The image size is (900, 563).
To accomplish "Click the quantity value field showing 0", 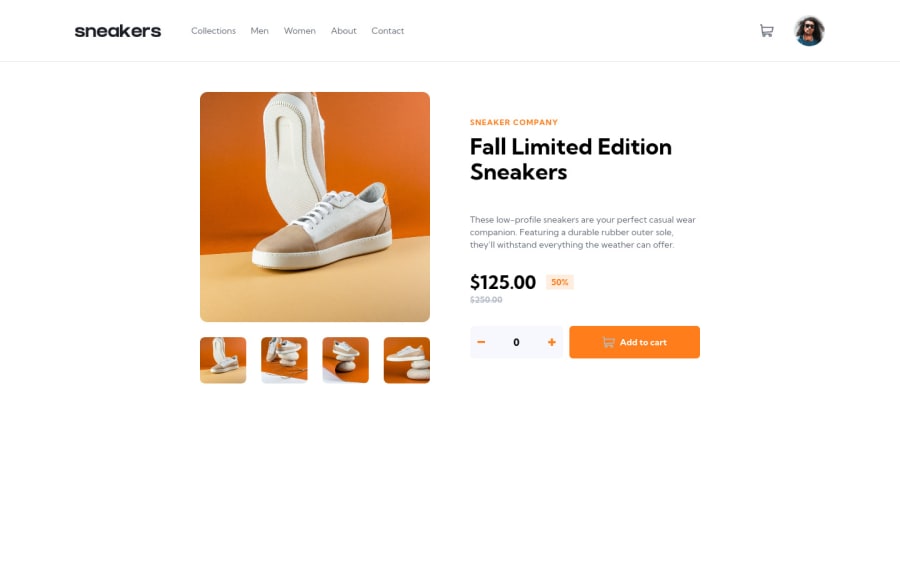I will pos(516,342).
